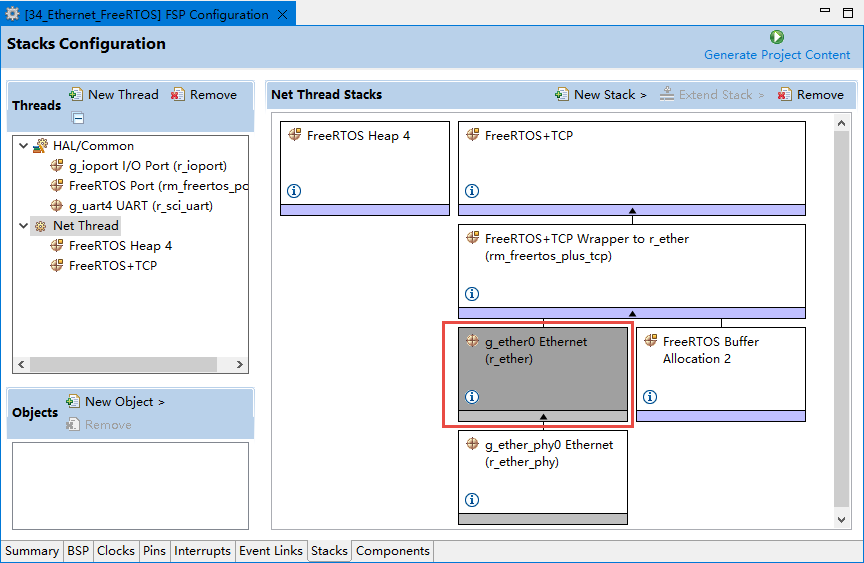Switch to the Stacks tab

[x=329, y=551]
